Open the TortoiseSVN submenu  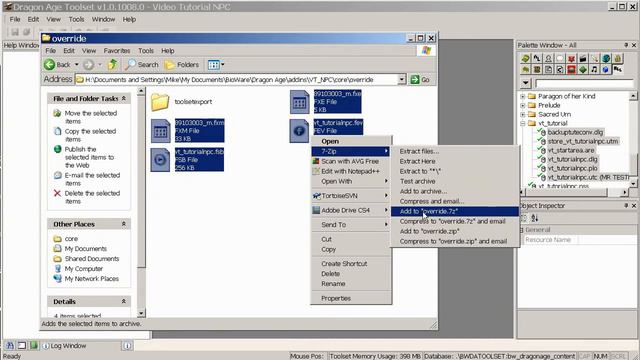coord(351,196)
